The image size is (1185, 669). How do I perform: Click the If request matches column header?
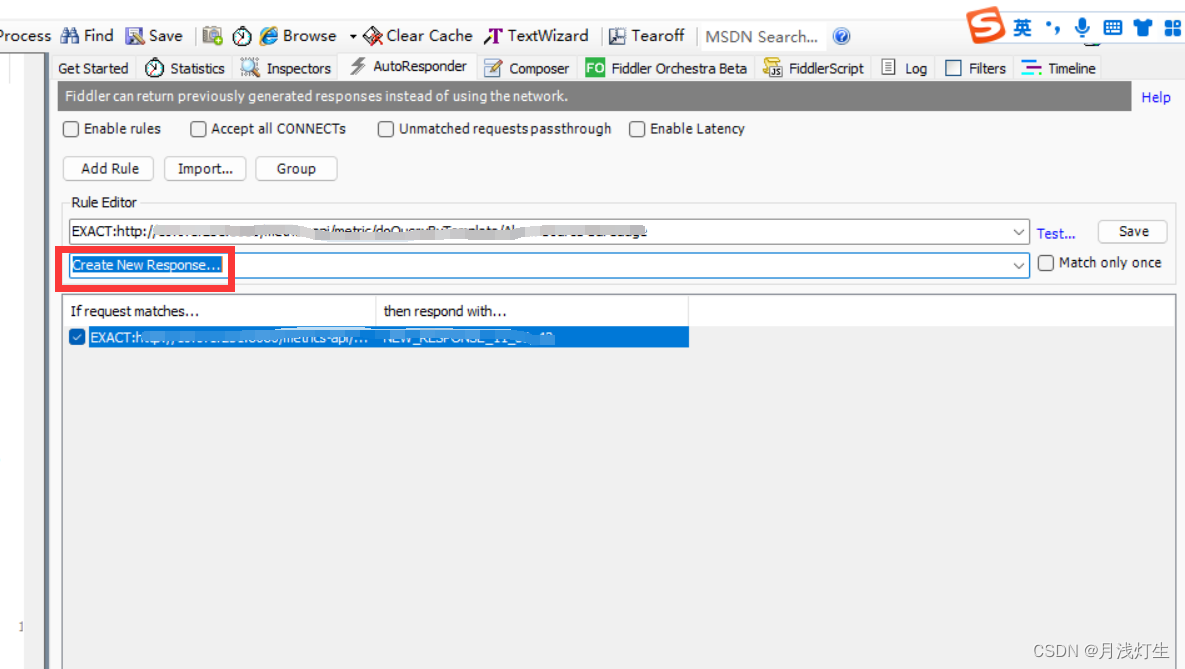[219, 311]
